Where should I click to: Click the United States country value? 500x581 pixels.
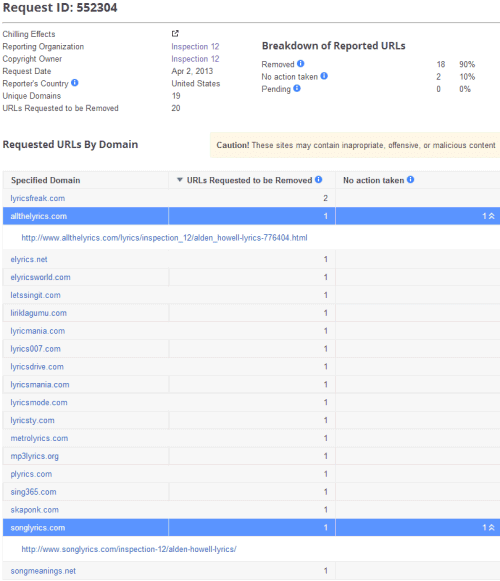[196, 83]
